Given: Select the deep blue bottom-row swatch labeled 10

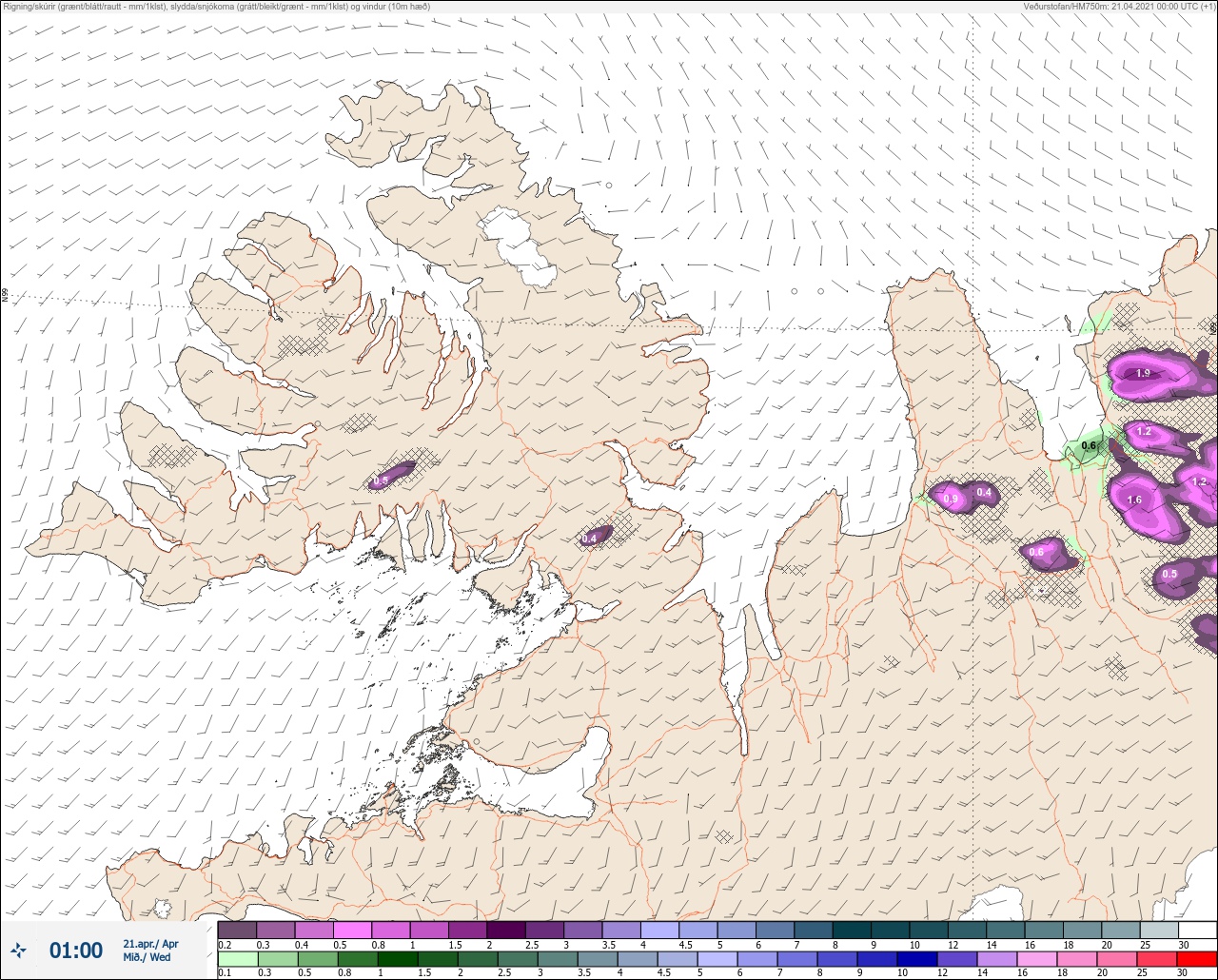Looking at the screenshot, I should (x=916, y=958).
